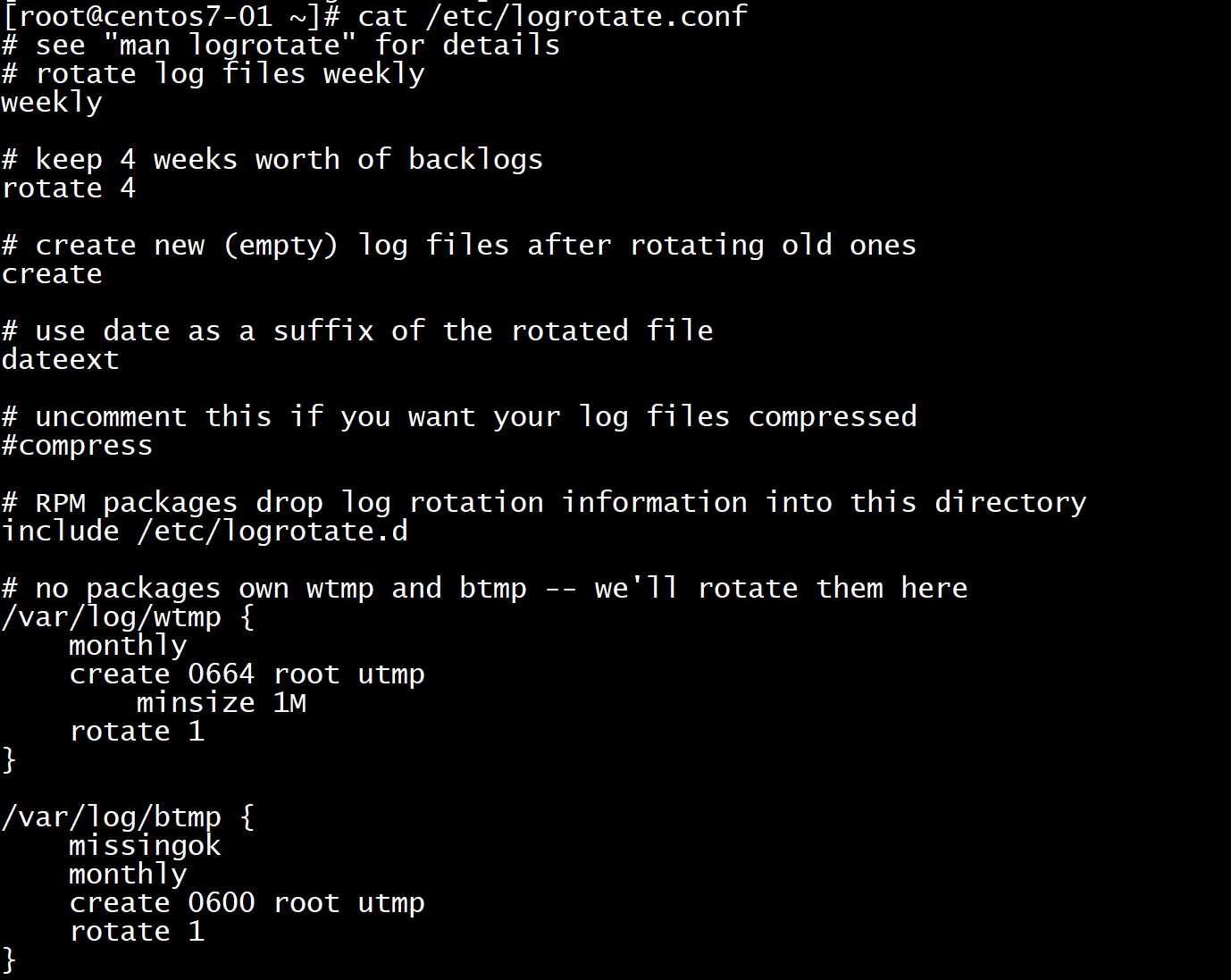The width and height of the screenshot is (1231, 980).
Task: Click 'create 0664 root utmp' line
Action: pos(247,674)
